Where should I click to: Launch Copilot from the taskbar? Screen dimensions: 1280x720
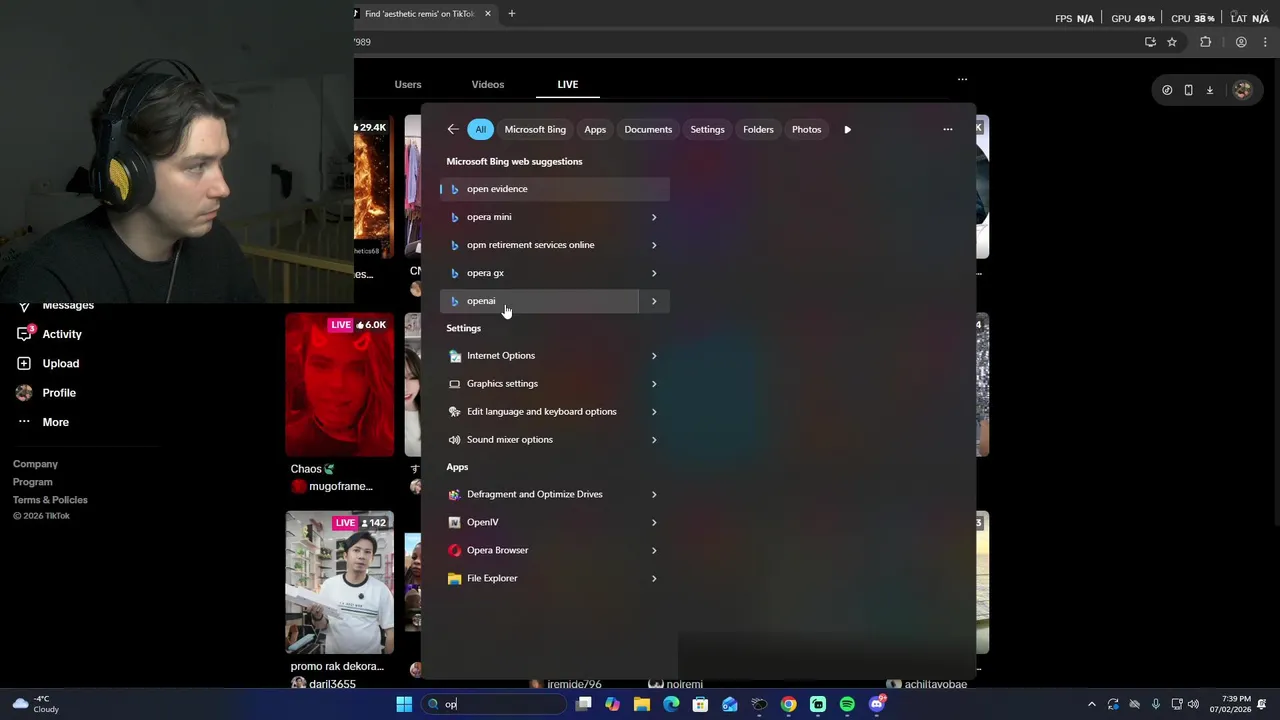tap(612, 704)
